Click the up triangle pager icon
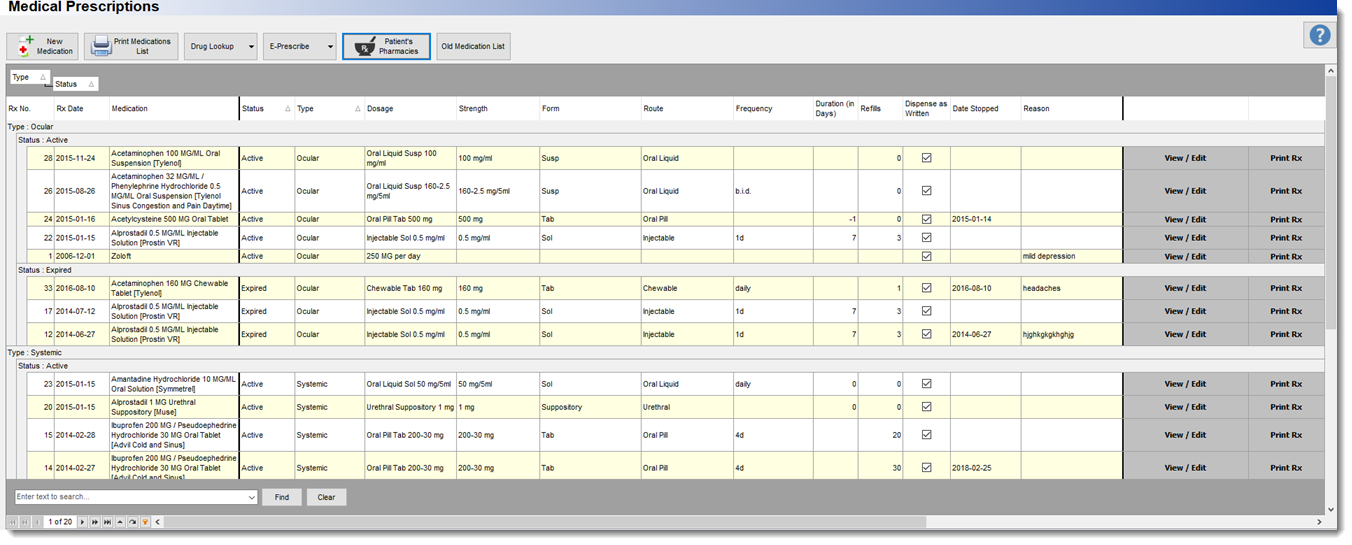The width and height of the screenshot is (1352, 545). [119, 522]
